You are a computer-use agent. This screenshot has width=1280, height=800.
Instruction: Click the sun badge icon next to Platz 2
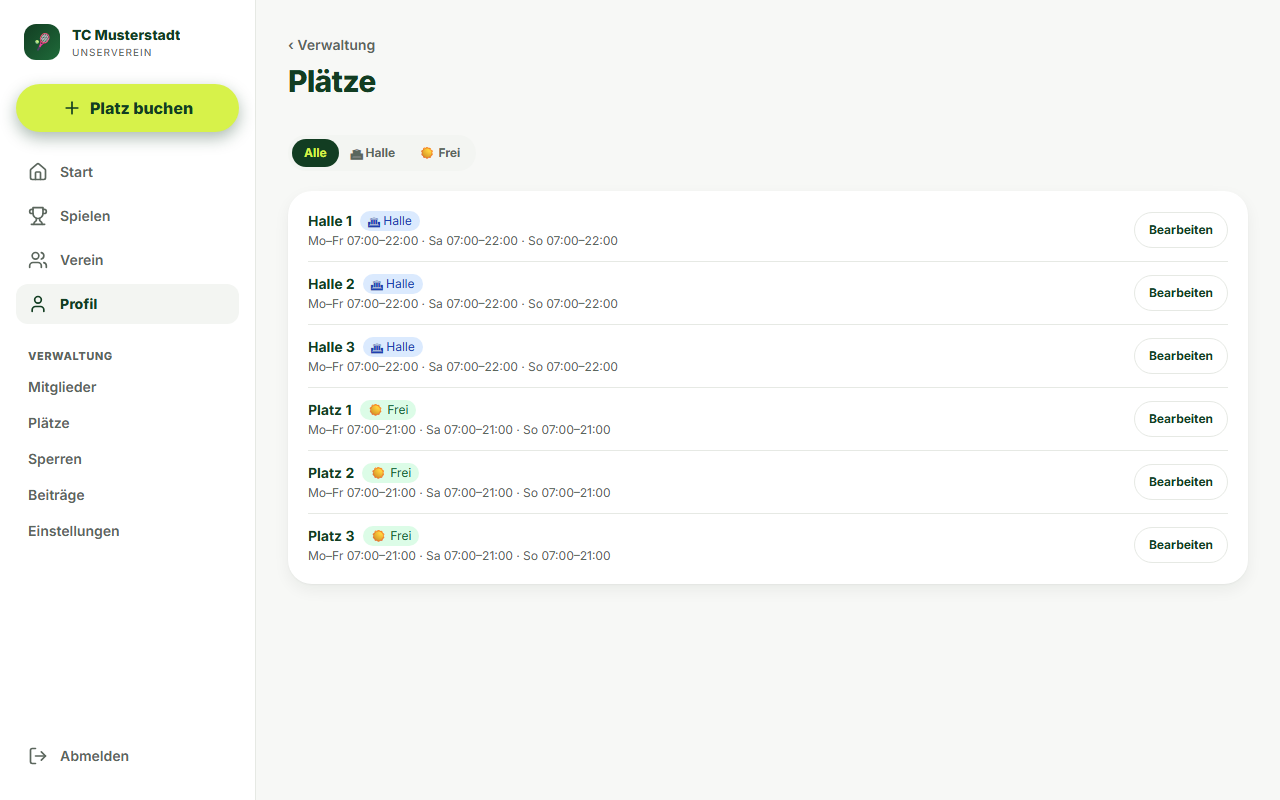point(378,473)
